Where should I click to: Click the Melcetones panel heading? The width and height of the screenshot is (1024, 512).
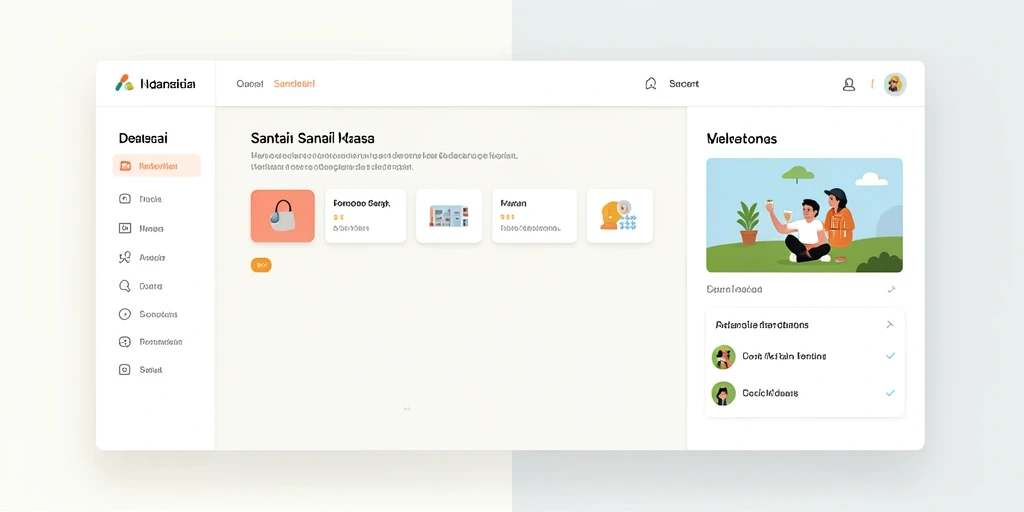point(742,139)
